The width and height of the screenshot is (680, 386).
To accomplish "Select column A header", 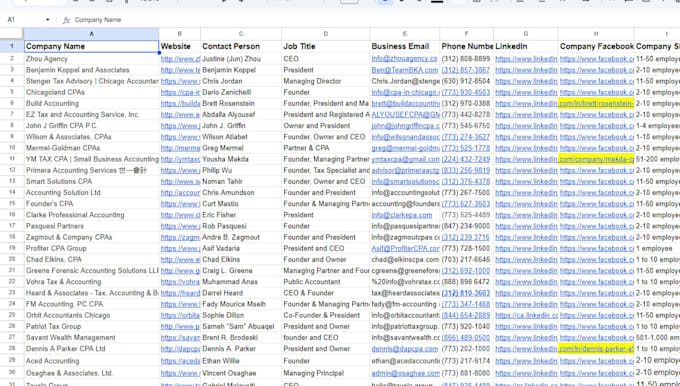I will click(x=91, y=33).
